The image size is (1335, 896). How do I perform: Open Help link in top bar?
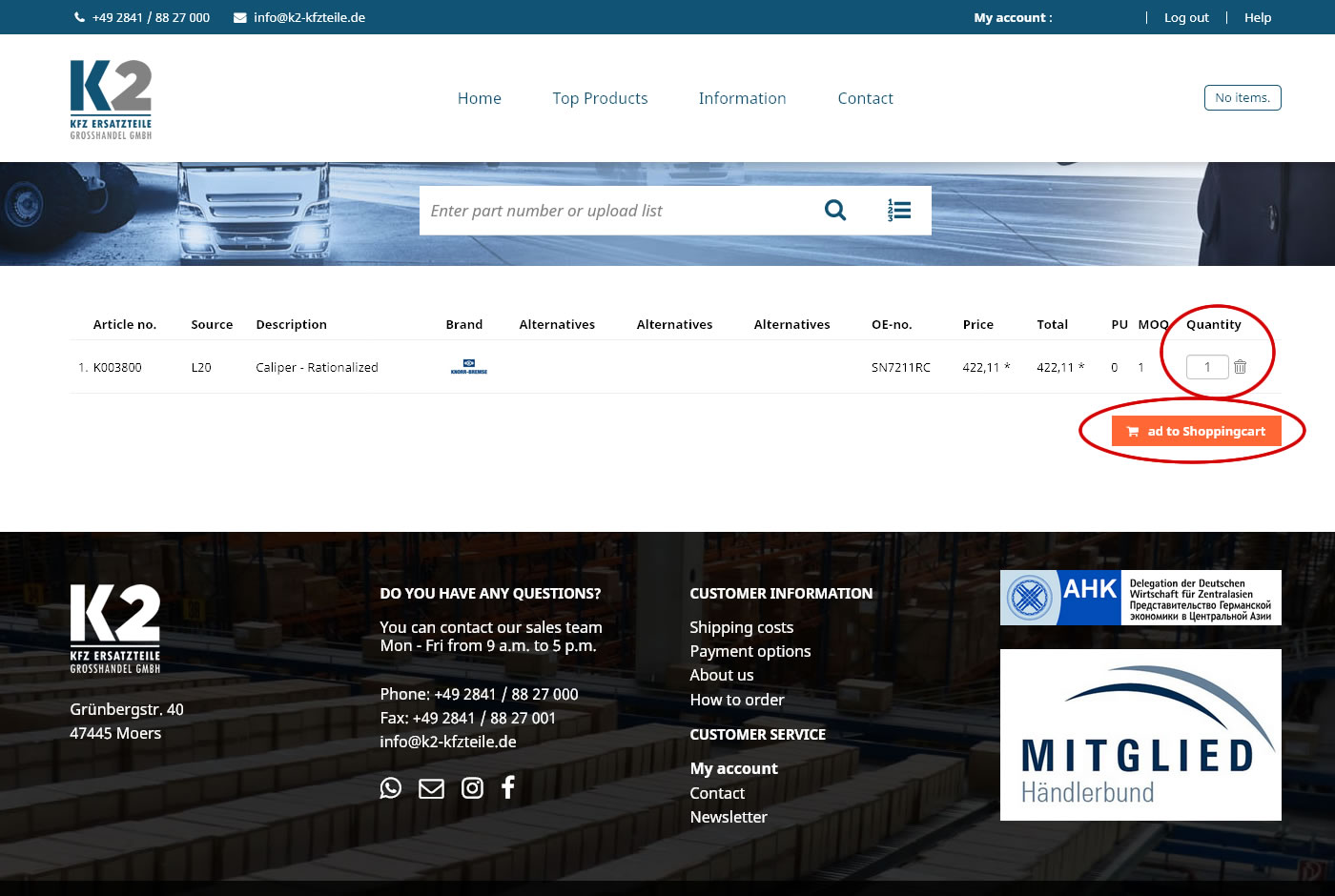1258,17
